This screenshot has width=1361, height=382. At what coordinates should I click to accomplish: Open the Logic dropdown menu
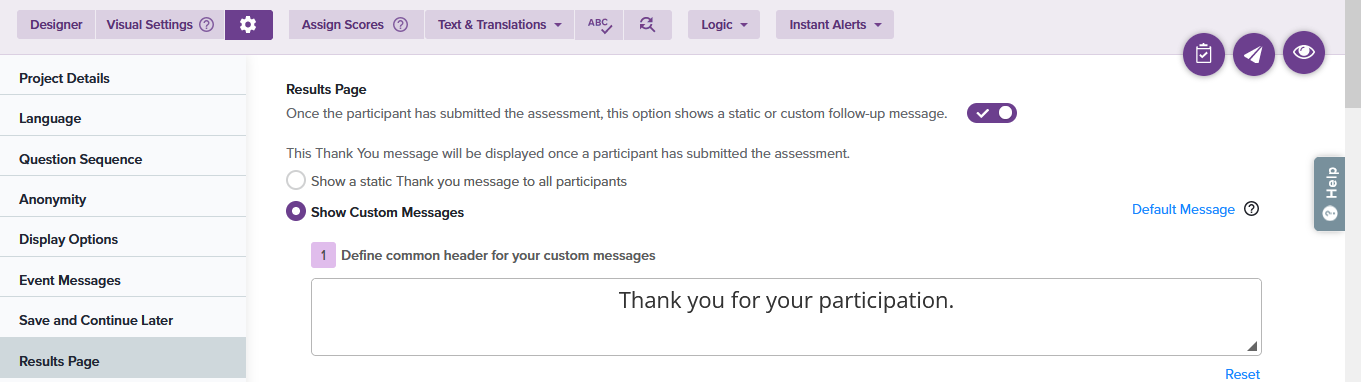point(724,25)
